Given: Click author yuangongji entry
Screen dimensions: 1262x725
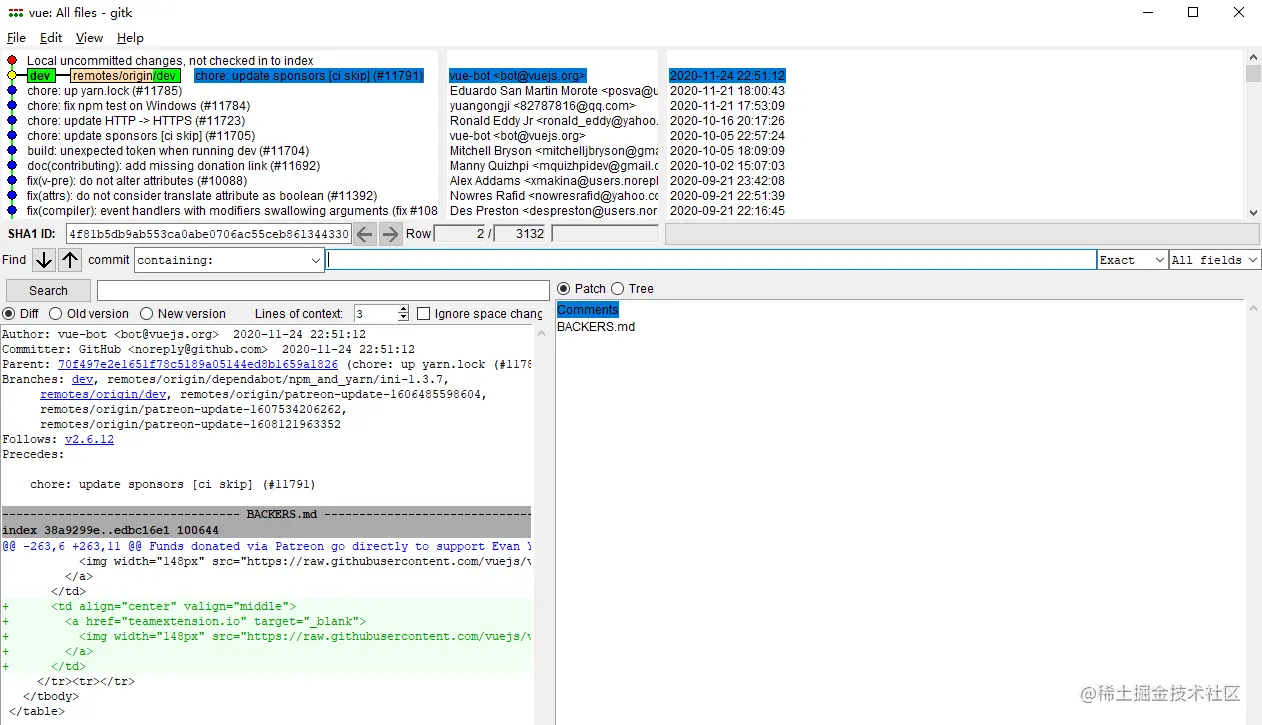Looking at the screenshot, I should [x=542, y=106].
